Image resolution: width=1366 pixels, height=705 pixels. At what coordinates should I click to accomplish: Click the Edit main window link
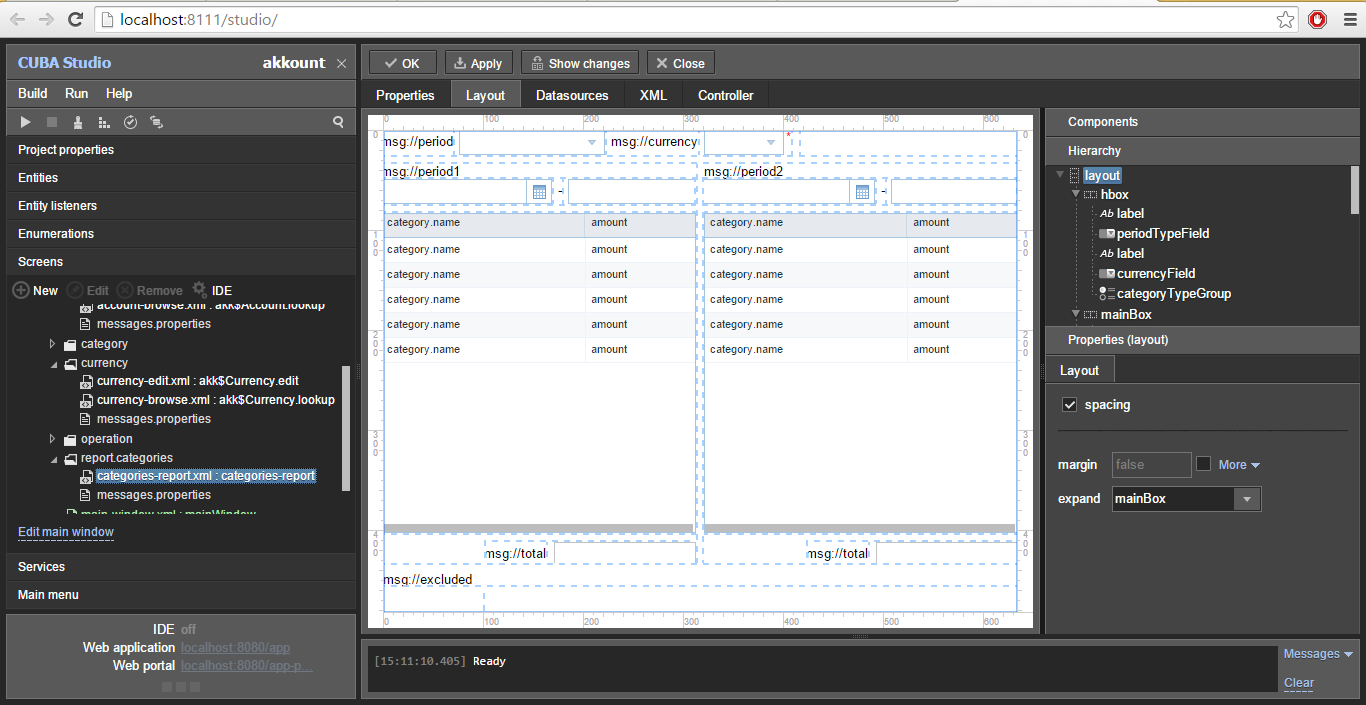(x=66, y=532)
